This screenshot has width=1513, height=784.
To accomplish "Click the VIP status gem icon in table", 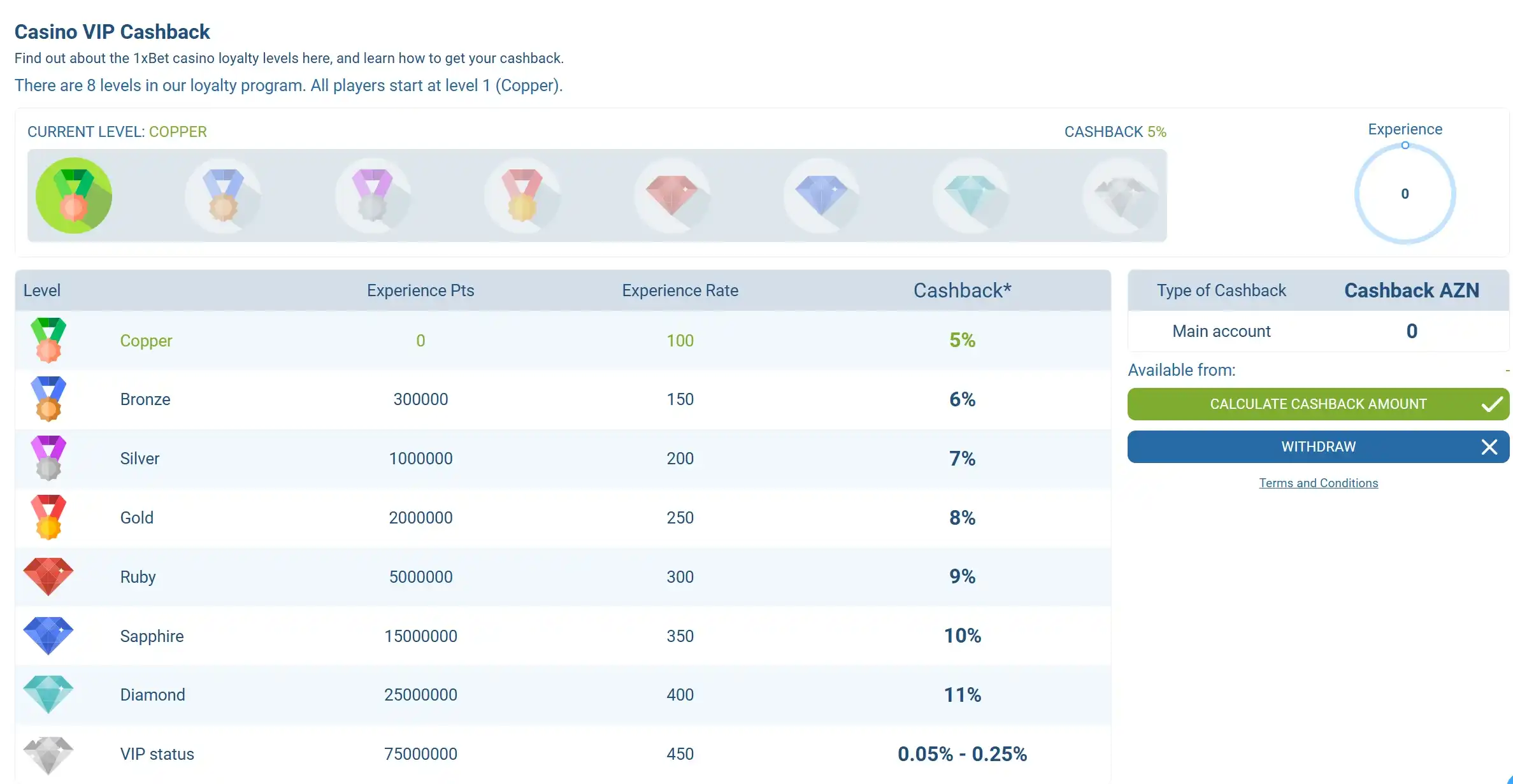I will coord(48,754).
